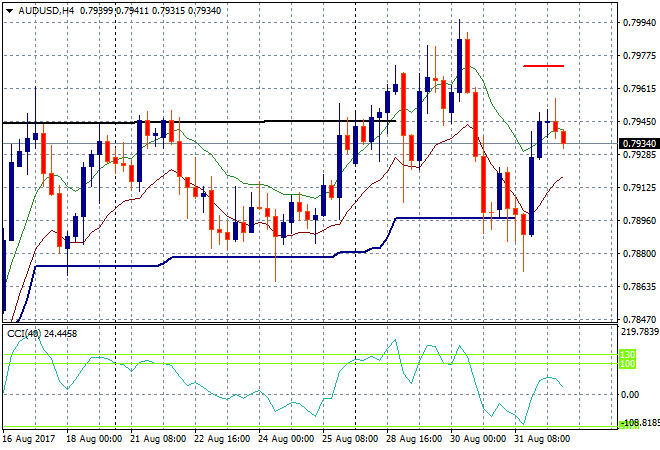This screenshot has width=660, height=450.
Task: Click the 31 Aug 08:00 time label
Action: pos(542,439)
